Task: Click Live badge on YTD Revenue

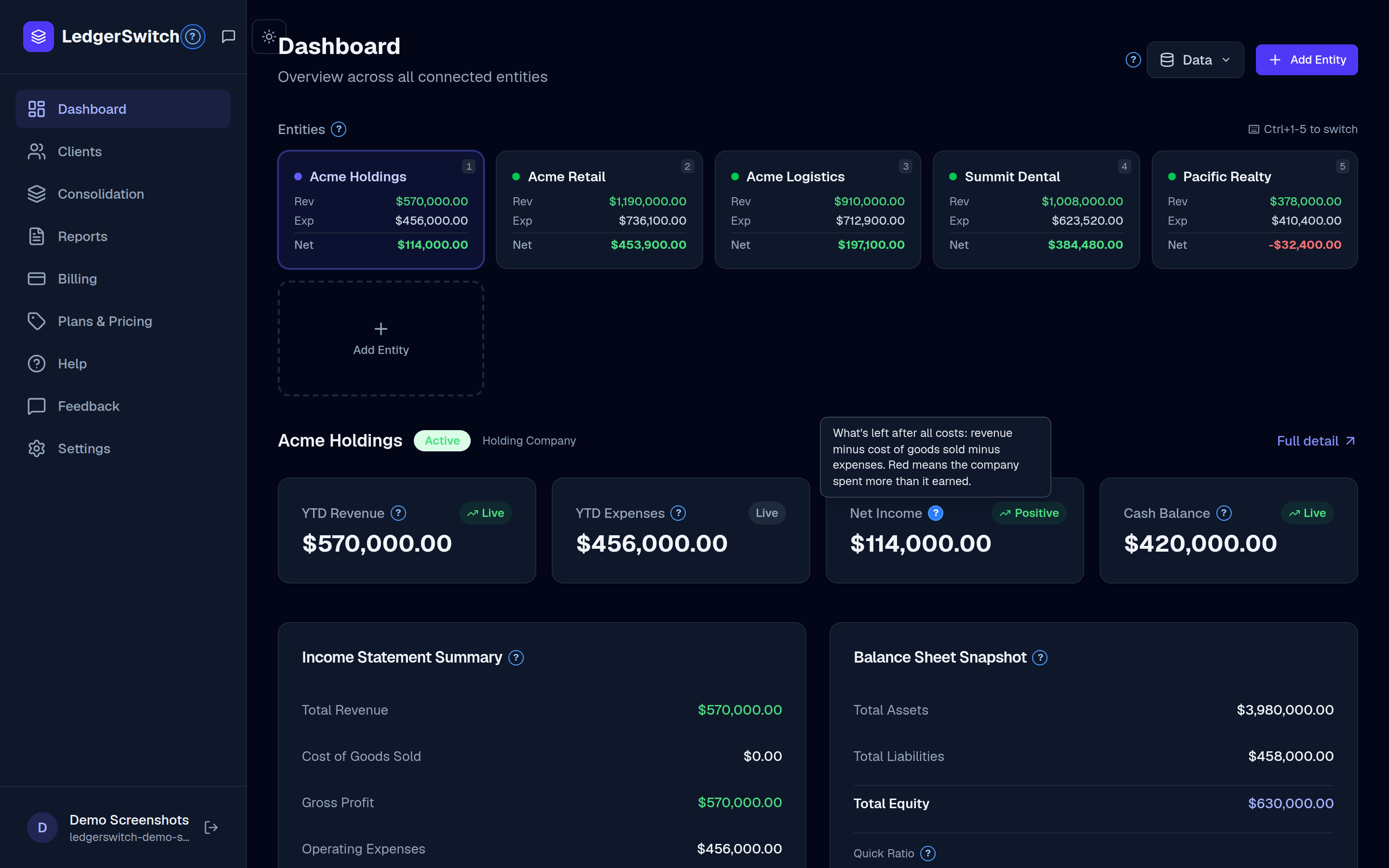Action: click(x=486, y=513)
